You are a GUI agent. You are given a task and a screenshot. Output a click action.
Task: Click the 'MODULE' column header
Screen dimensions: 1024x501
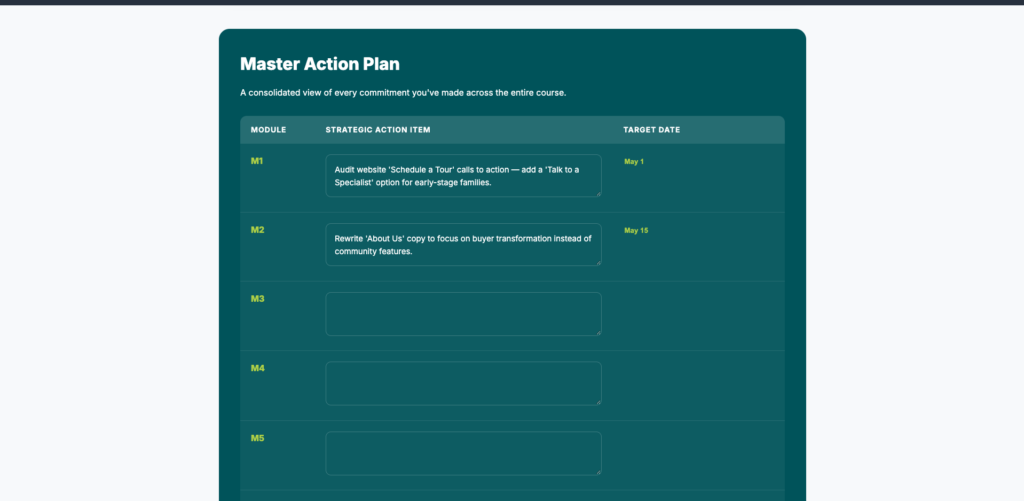tap(268, 130)
